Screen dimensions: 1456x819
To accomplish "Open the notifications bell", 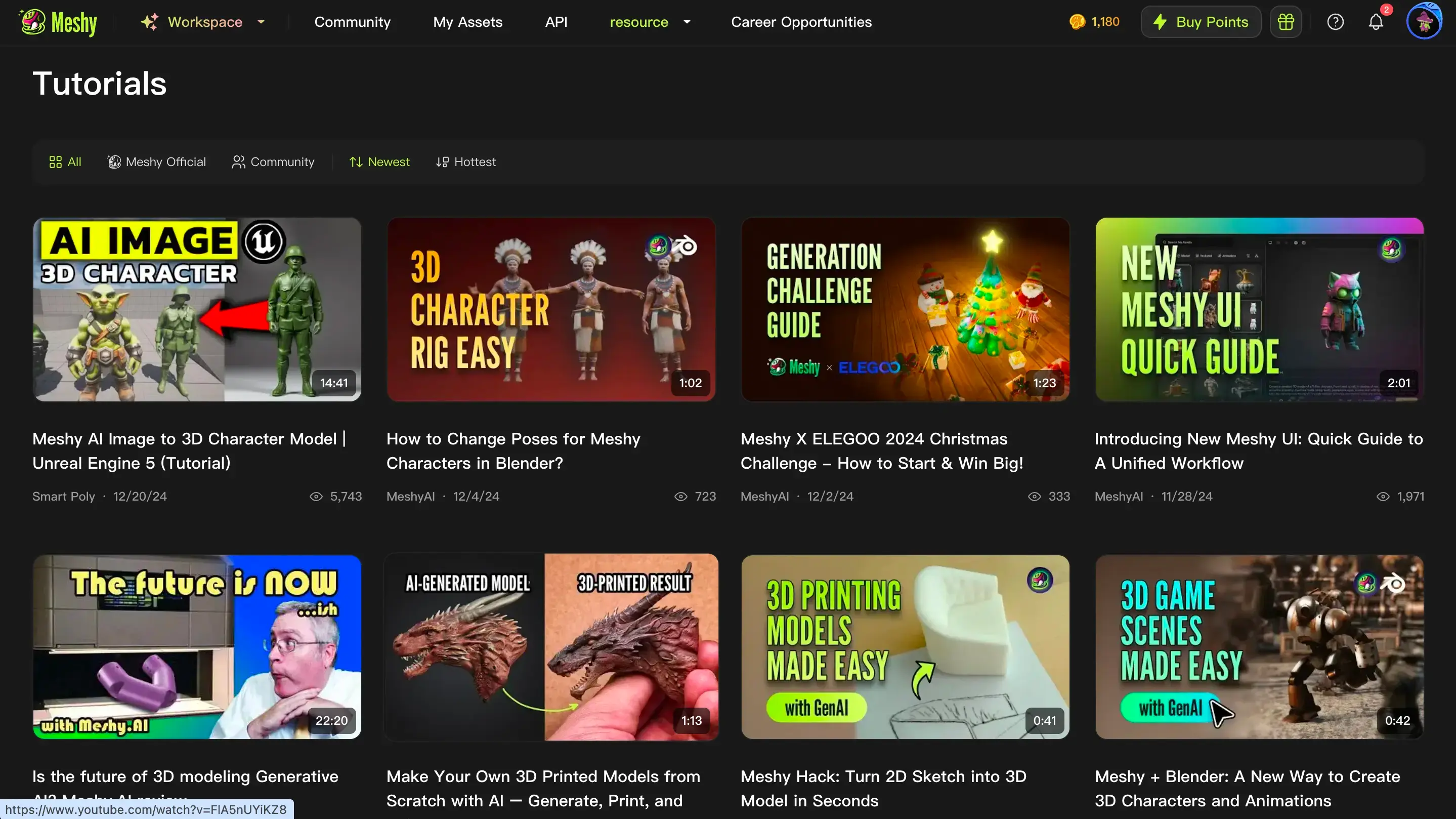I will (x=1376, y=22).
